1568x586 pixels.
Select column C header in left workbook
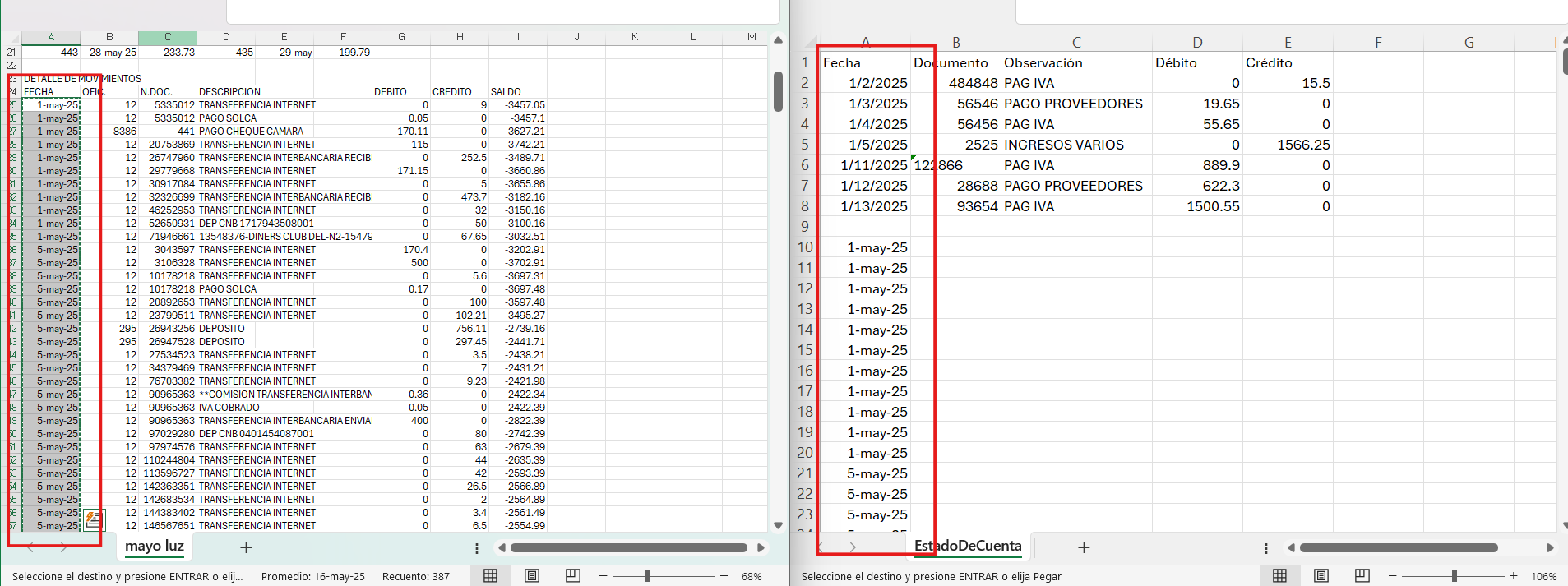[168, 37]
